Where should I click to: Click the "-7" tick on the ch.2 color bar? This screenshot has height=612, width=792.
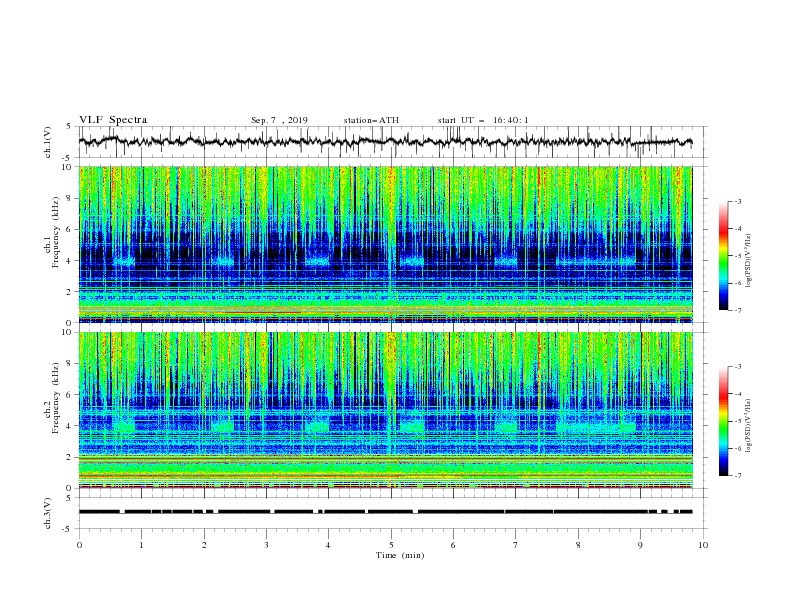737,475
